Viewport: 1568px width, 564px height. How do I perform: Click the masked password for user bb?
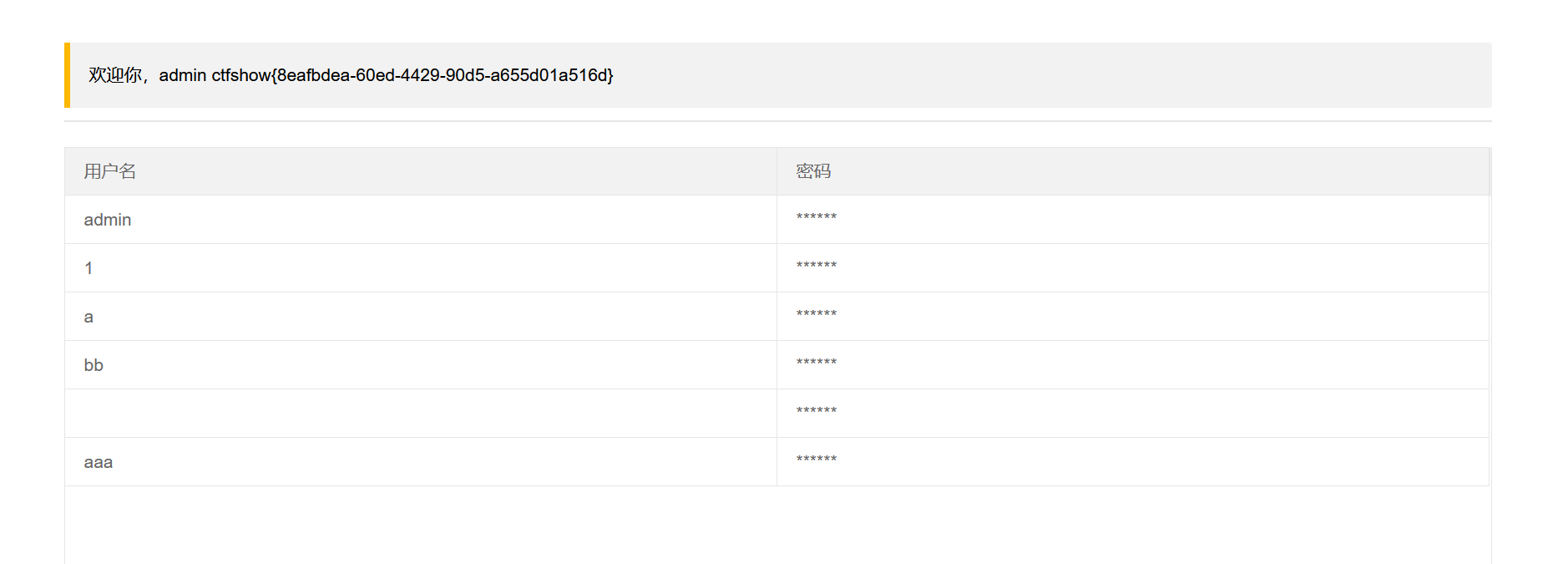click(816, 363)
